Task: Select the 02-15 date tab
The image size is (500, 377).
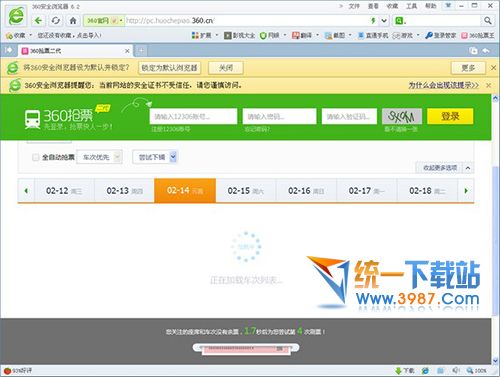Action: click(x=246, y=191)
